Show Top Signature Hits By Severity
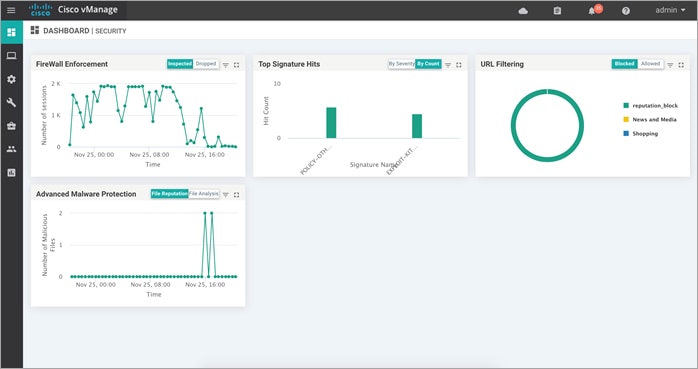 tap(402, 64)
